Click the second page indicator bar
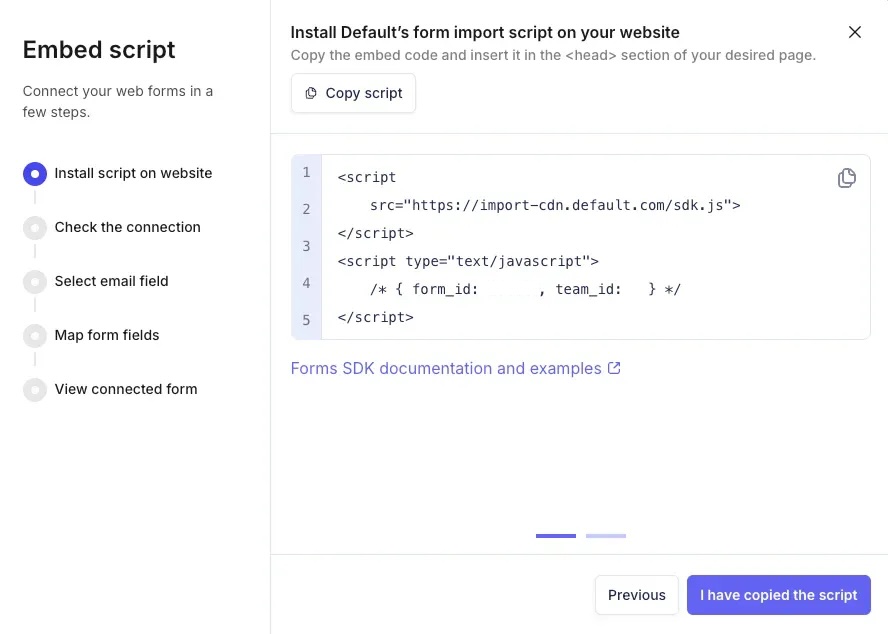888x634 pixels. pyautogui.click(x=605, y=536)
